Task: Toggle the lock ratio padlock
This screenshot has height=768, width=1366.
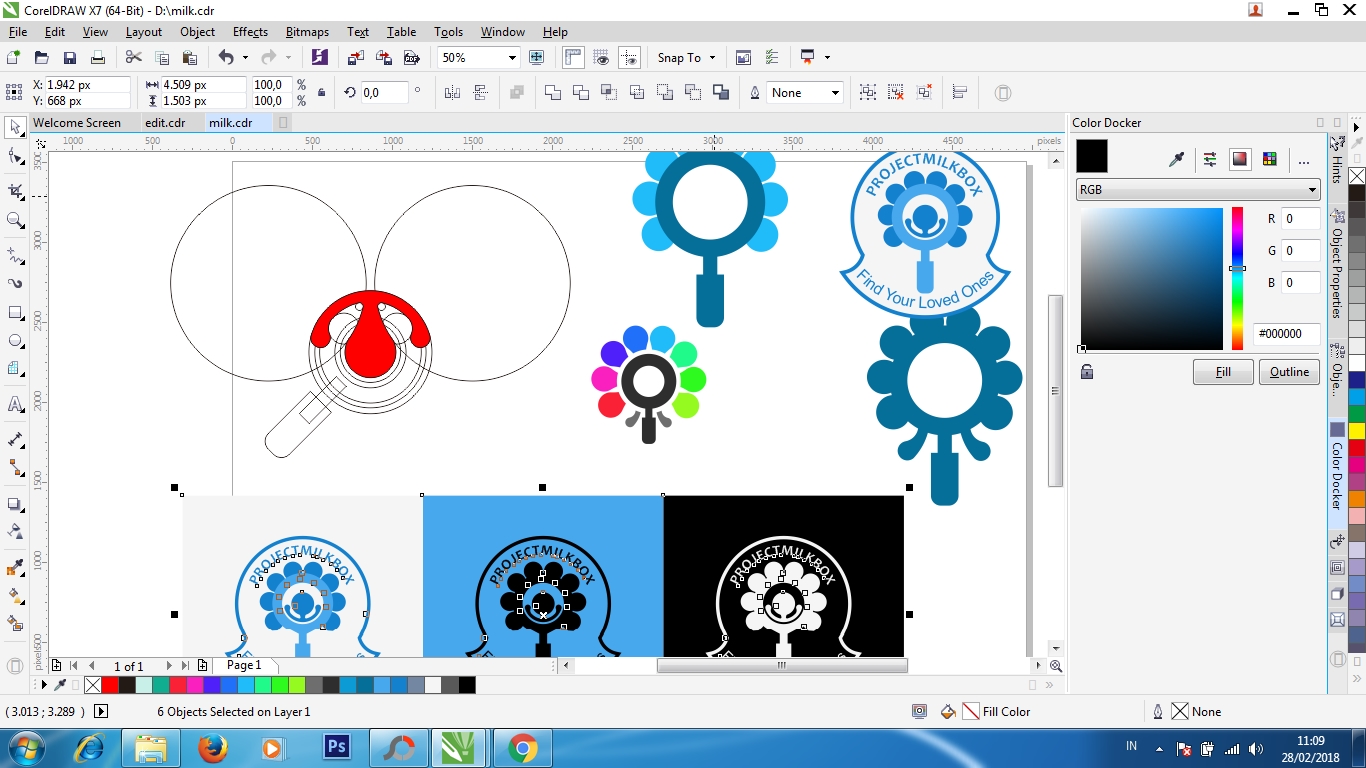Action: pos(321,93)
